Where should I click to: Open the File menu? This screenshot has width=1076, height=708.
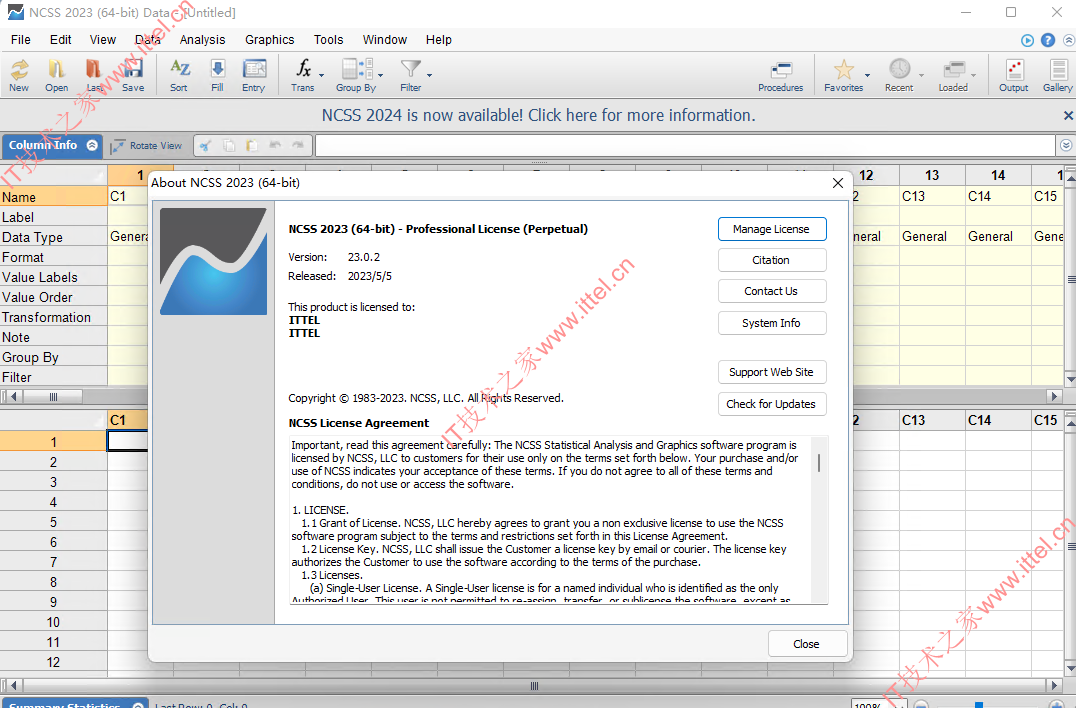[21, 40]
